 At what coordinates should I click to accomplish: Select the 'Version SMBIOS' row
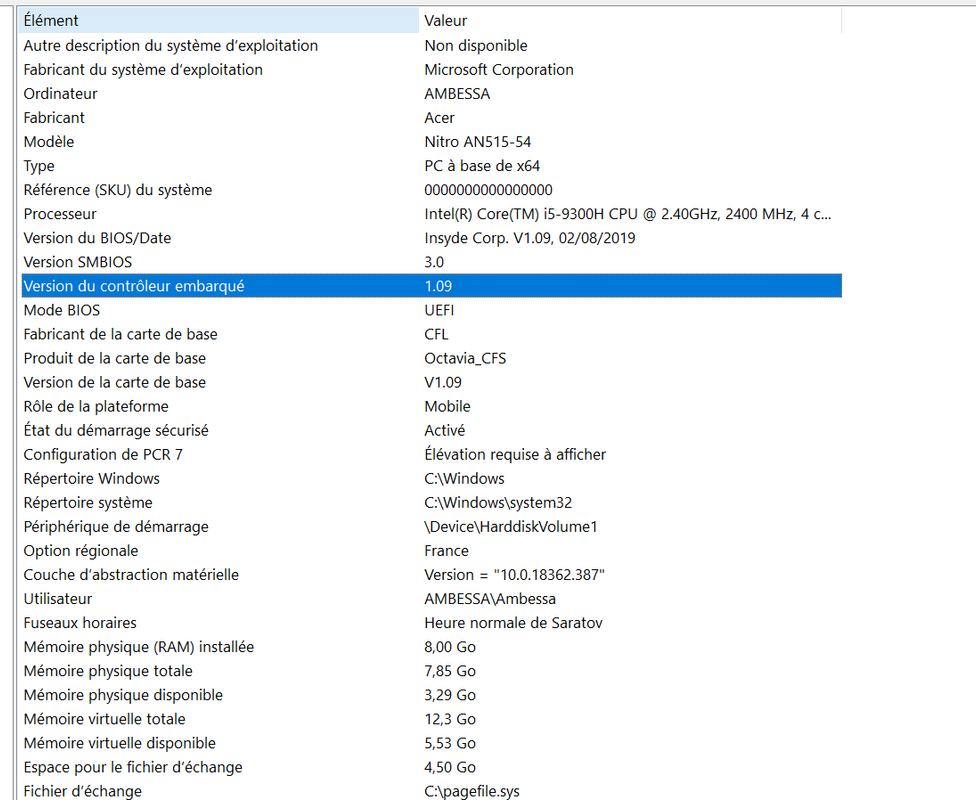431,262
